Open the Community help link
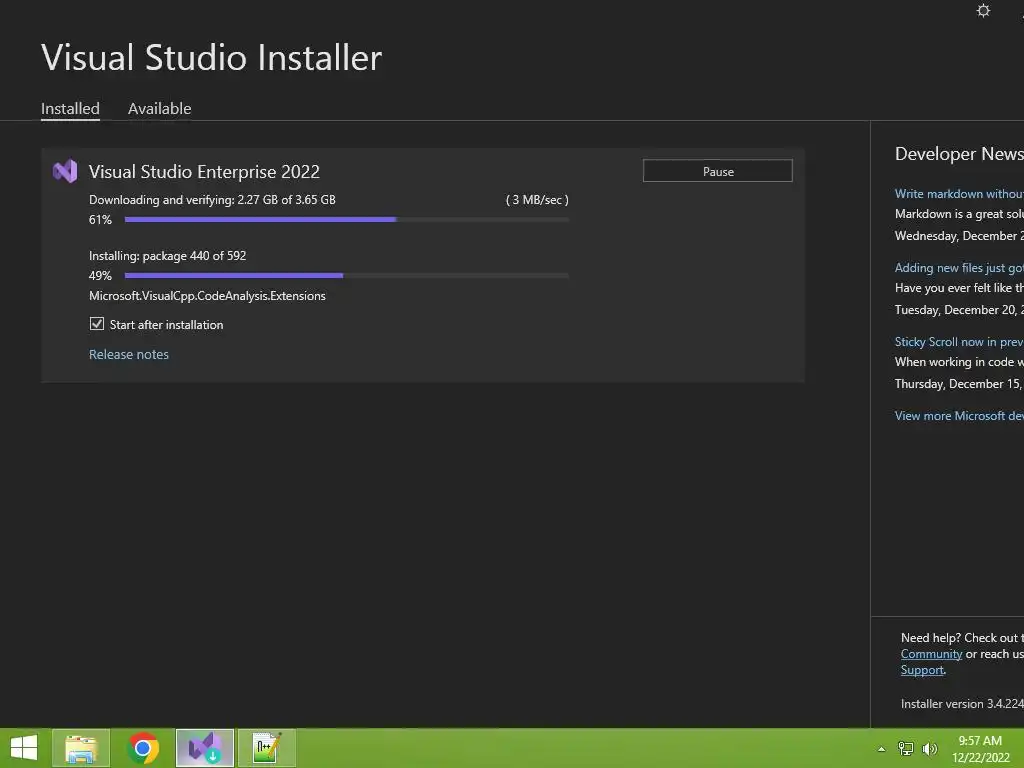 coord(931,654)
